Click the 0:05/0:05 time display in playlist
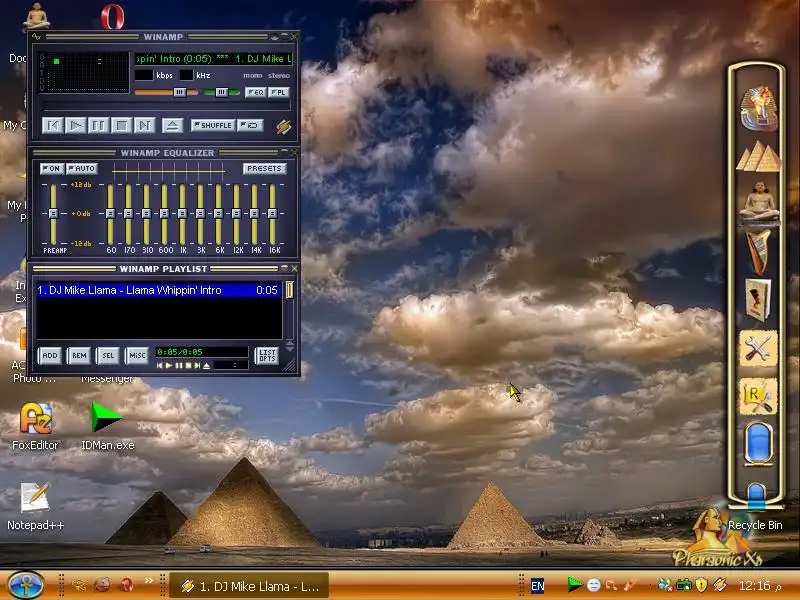The width and height of the screenshot is (800, 600). [180, 352]
